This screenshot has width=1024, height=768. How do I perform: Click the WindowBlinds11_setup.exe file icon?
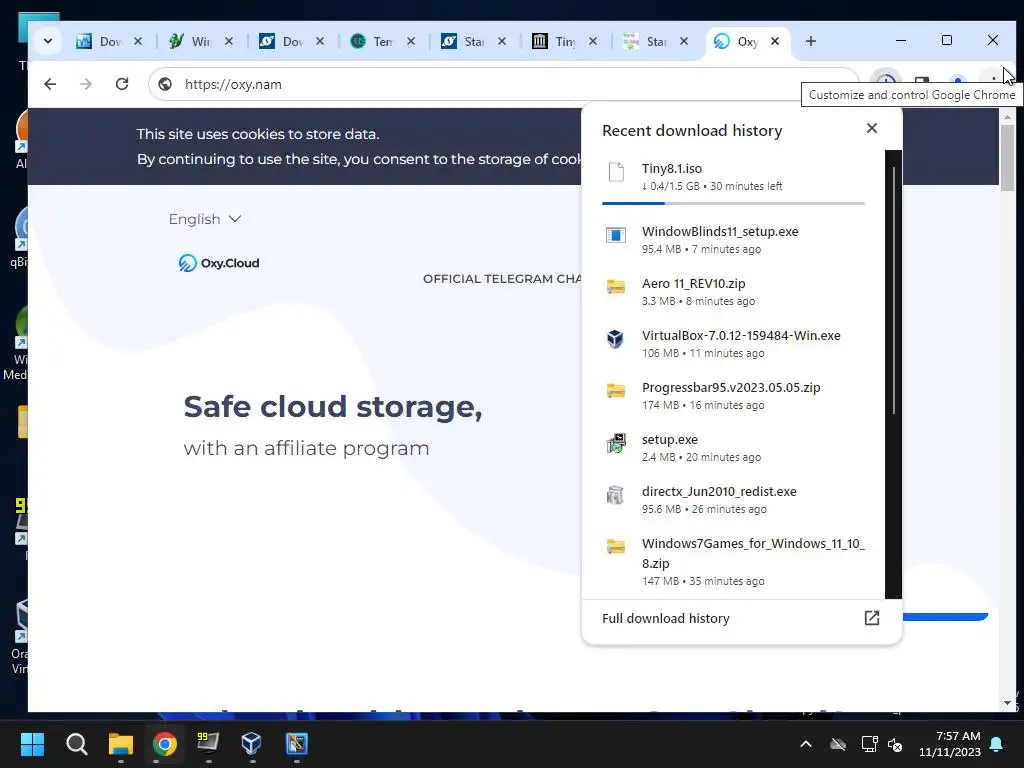coord(616,235)
